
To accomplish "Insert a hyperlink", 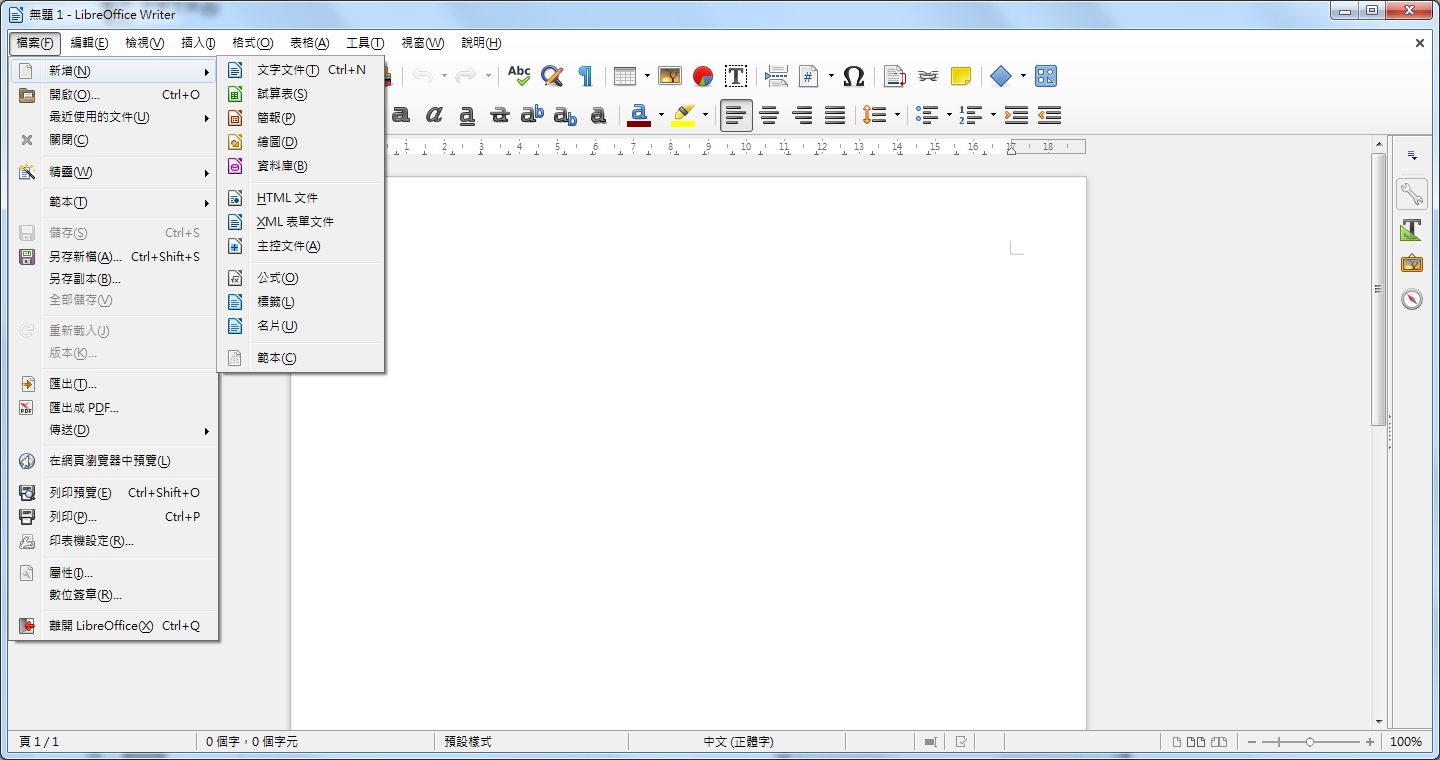I will click(x=927, y=76).
